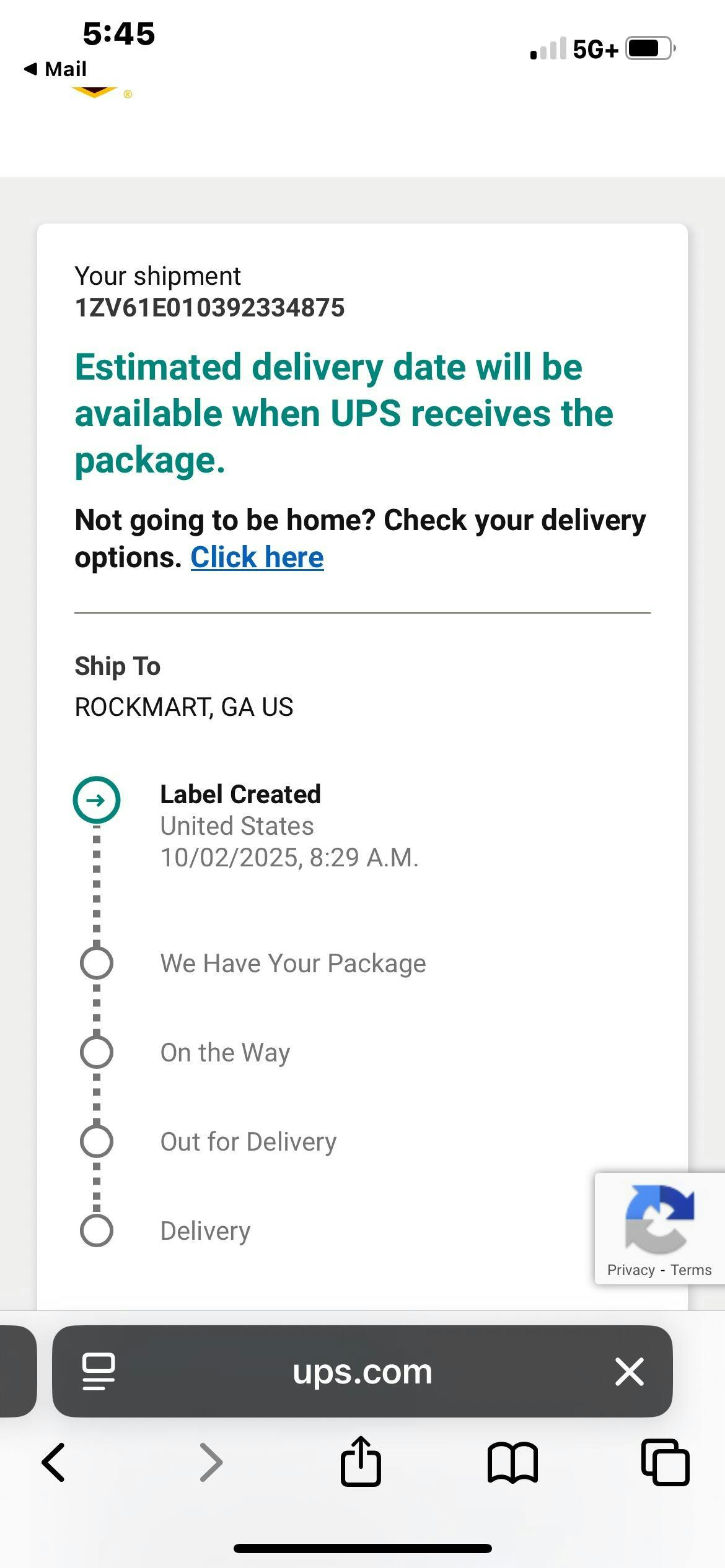The height and width of the screenshot is (1568, 725).
Task: Open reCAPTCHA Privacy link
Action: tap(631, 1270)
